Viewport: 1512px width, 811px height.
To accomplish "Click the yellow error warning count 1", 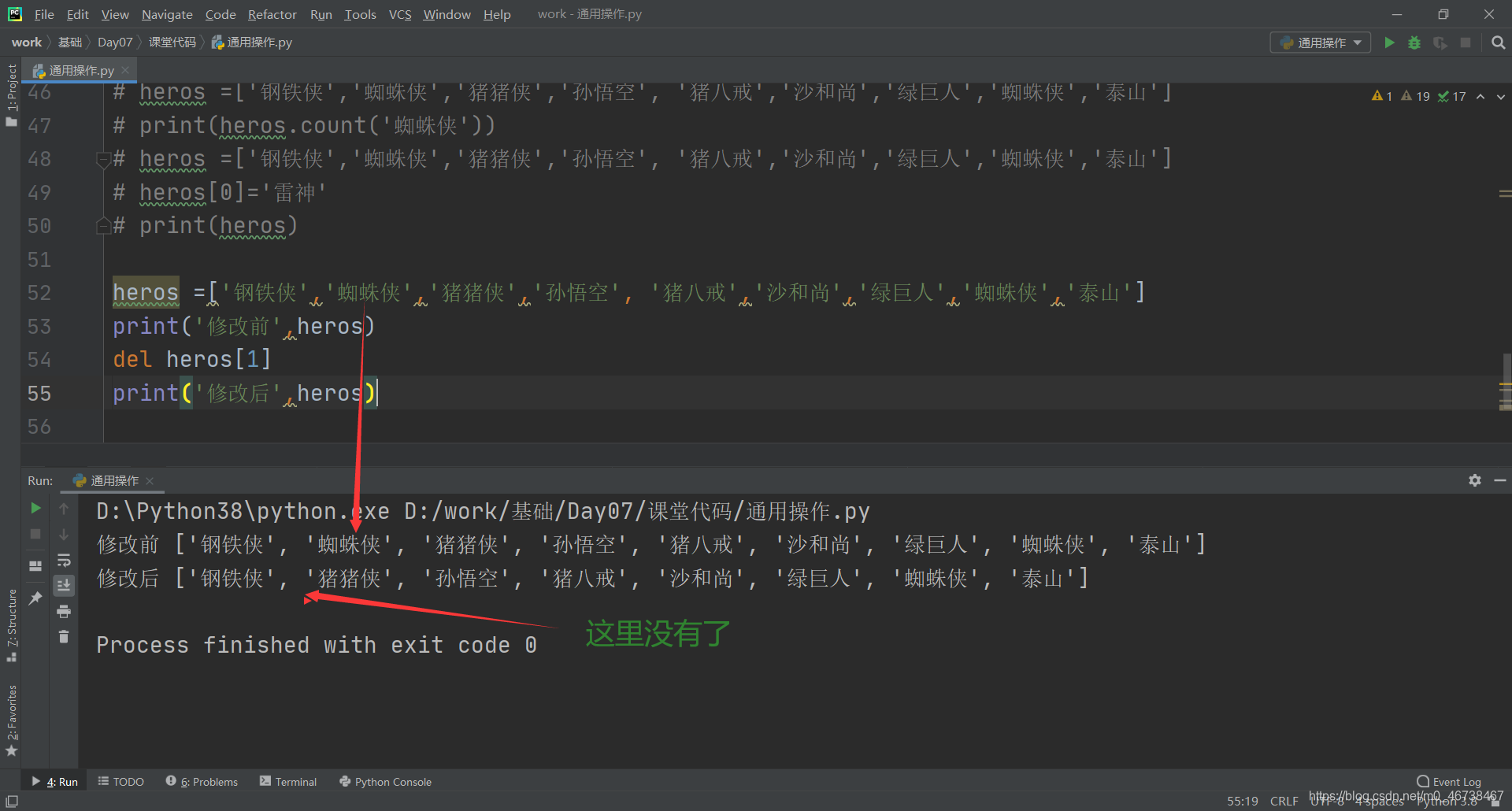I will coord(1382,96).
